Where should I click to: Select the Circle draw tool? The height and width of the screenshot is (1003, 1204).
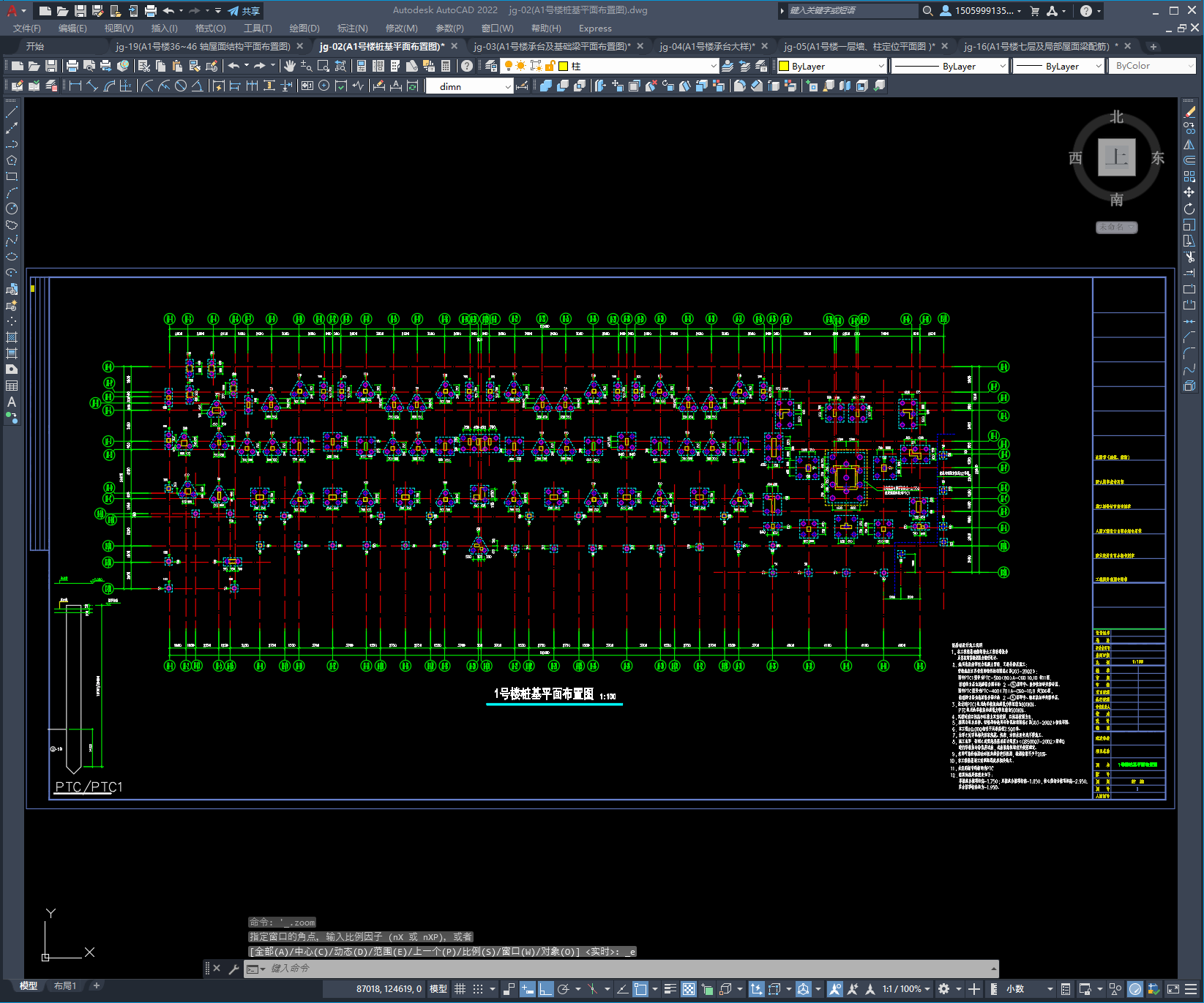[12, 209]
